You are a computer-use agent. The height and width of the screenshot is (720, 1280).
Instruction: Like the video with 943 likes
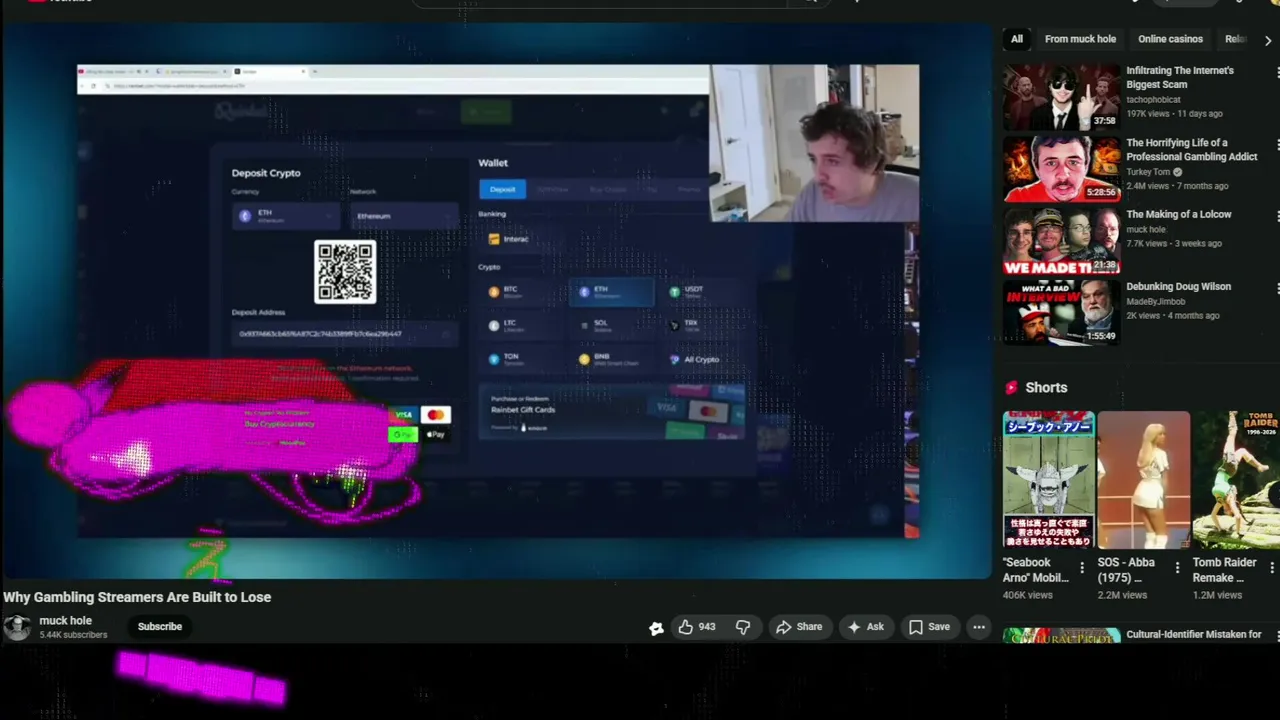[697, 627]
